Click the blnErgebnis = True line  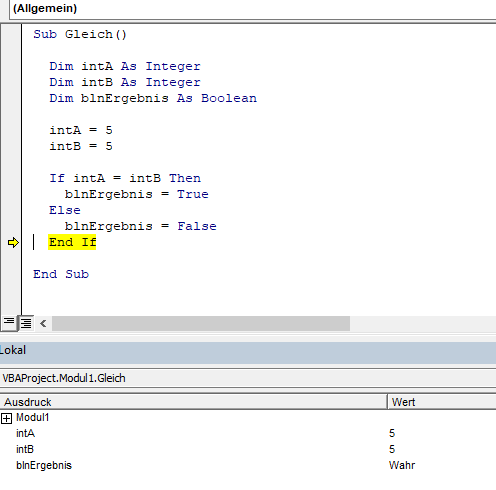coord(137,194)
